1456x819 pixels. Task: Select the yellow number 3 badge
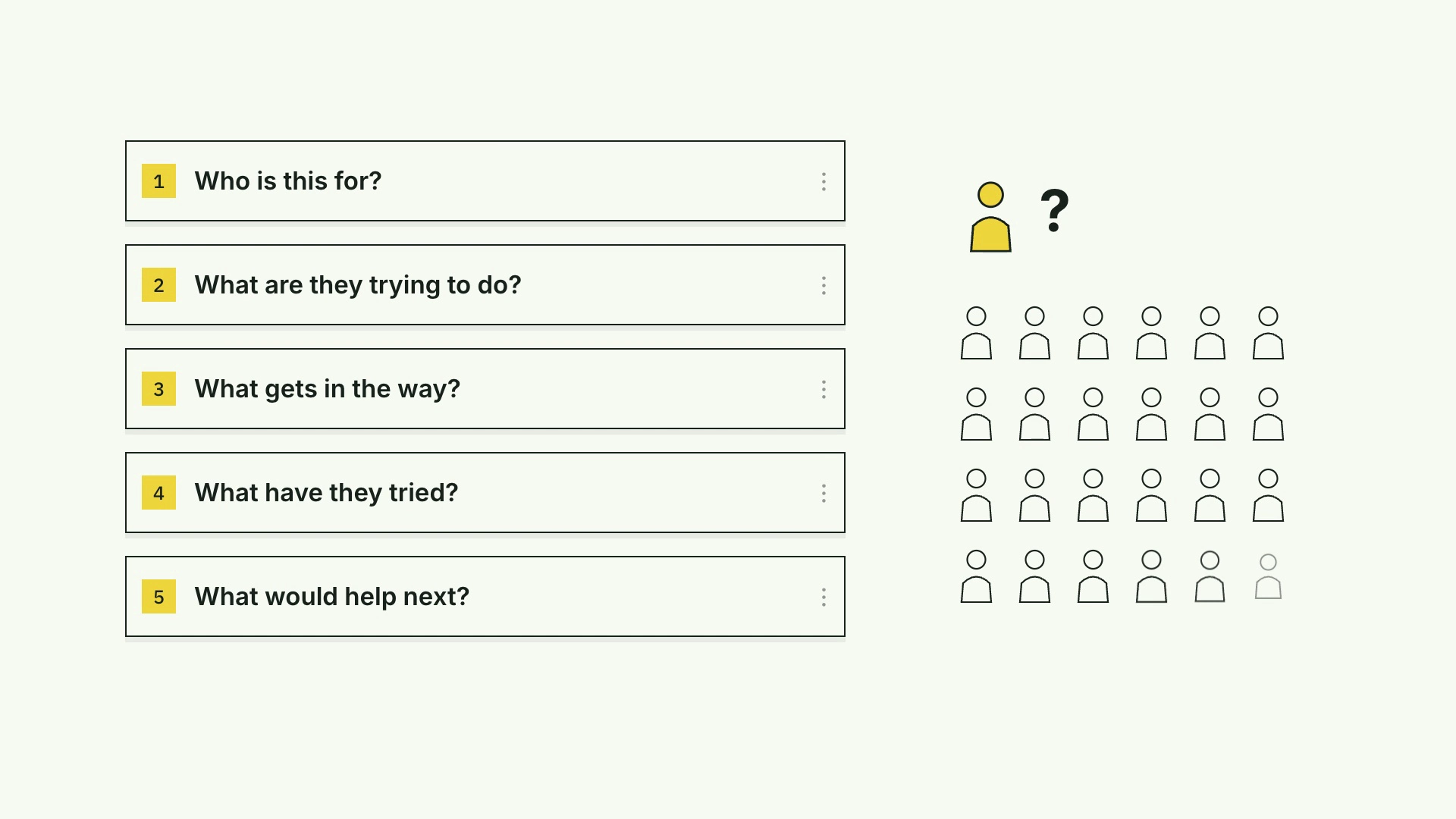[158, 389]
